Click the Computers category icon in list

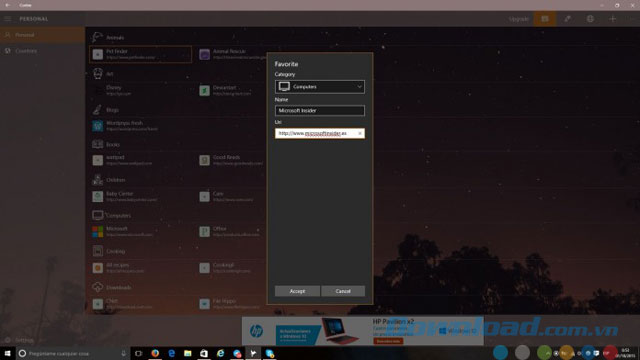pos(98,215)
